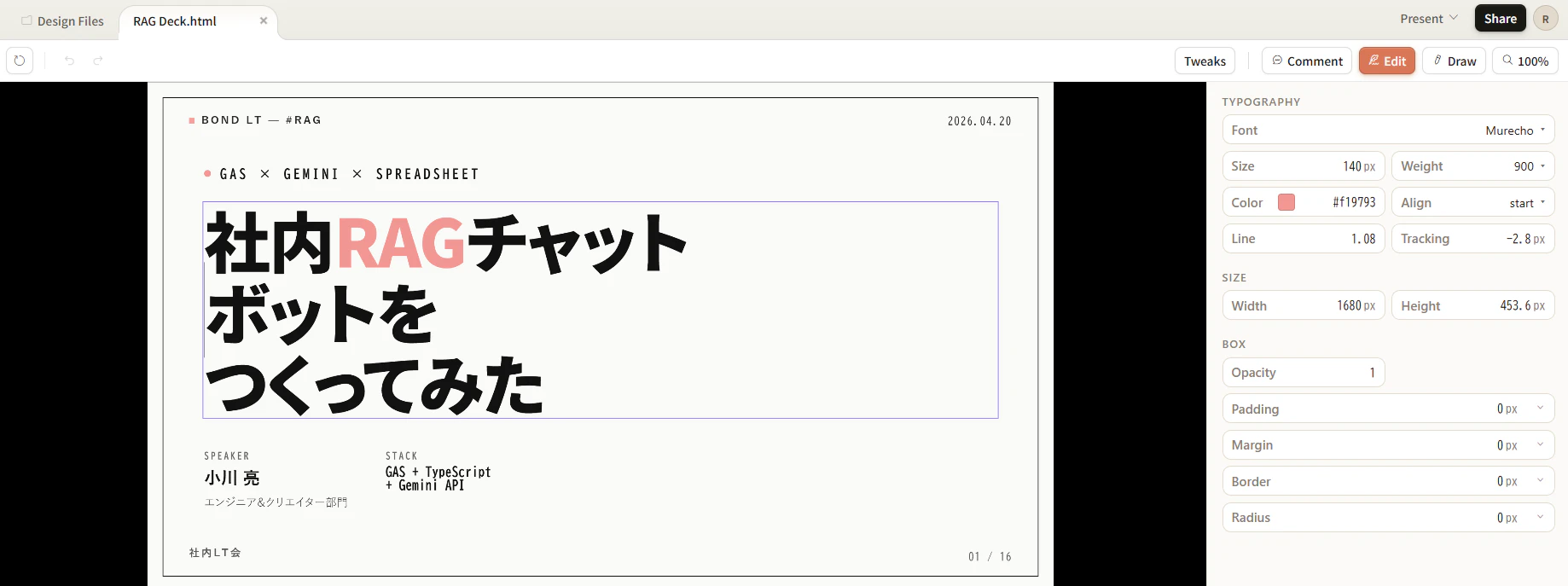Click the 社内LT会 footer text

tap(215, 553)
